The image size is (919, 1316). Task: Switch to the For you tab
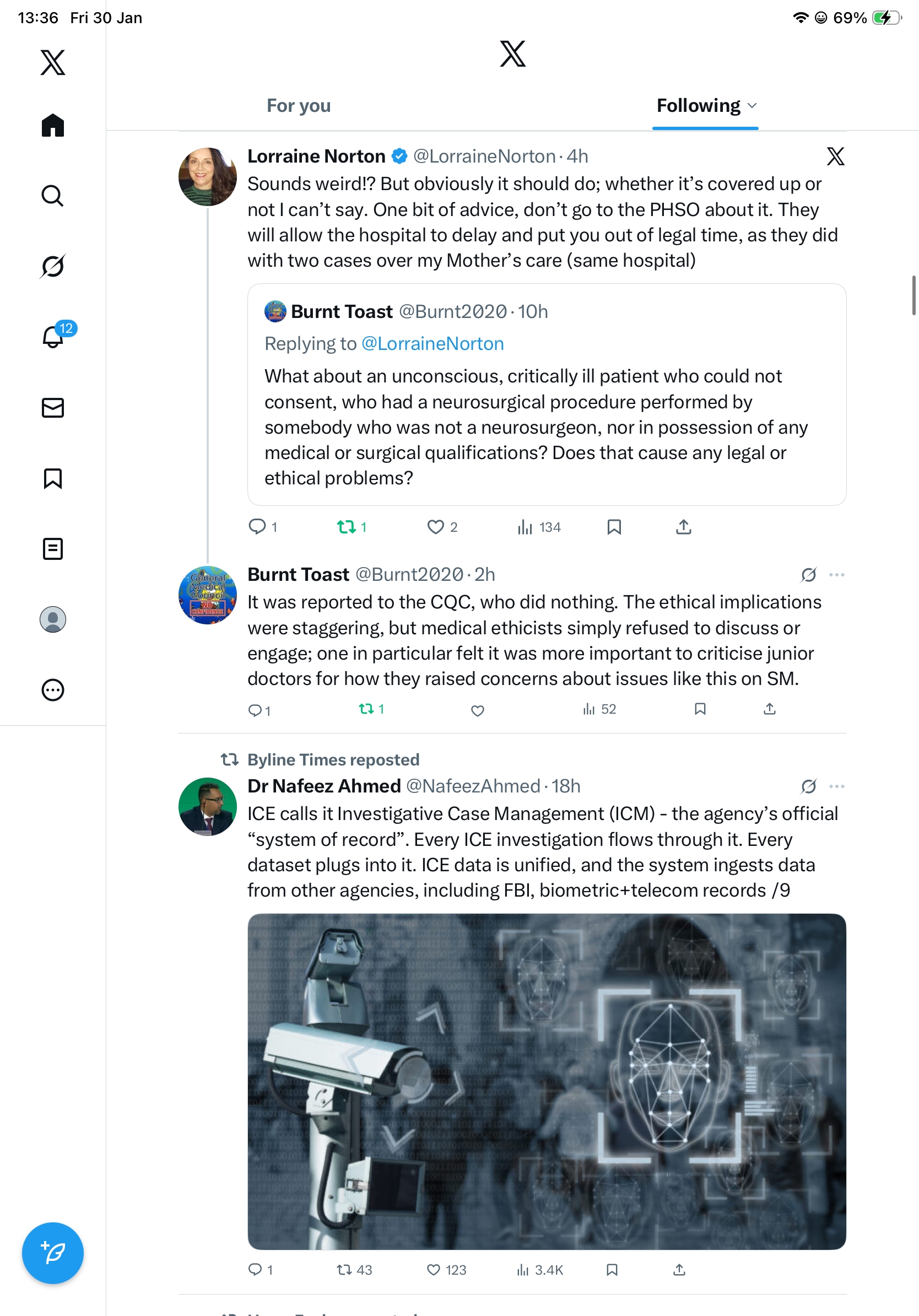coord(299,105)
